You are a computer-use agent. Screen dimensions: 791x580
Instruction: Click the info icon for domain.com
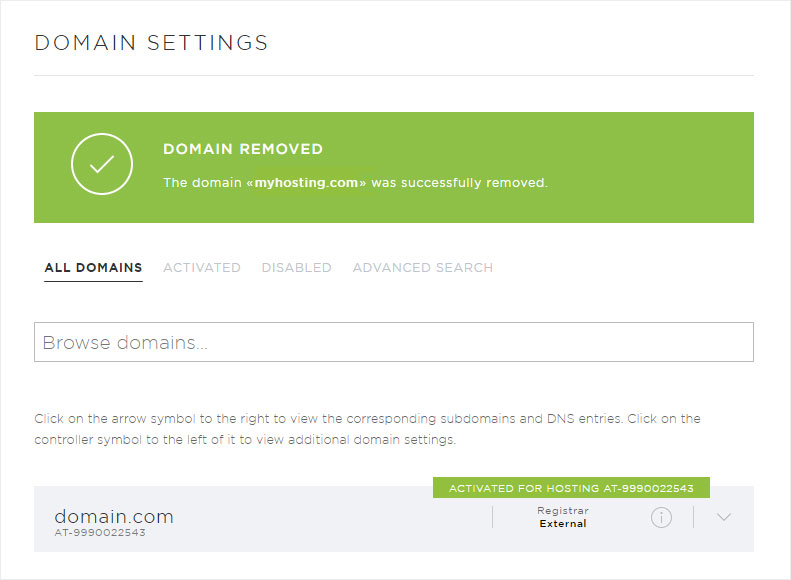coord(661,517)
